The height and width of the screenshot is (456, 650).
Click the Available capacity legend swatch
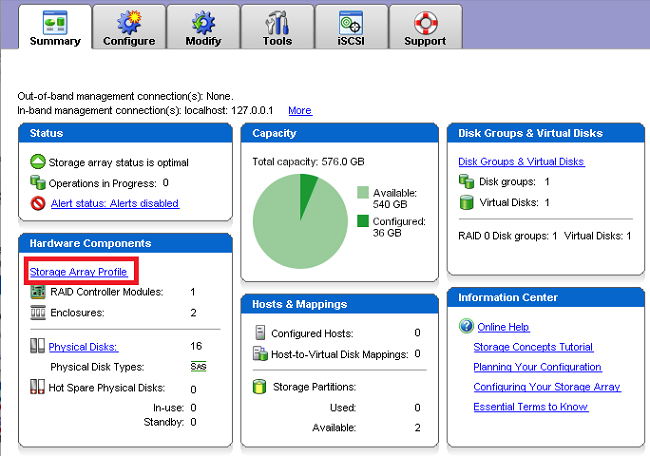(x=363, y=192)
